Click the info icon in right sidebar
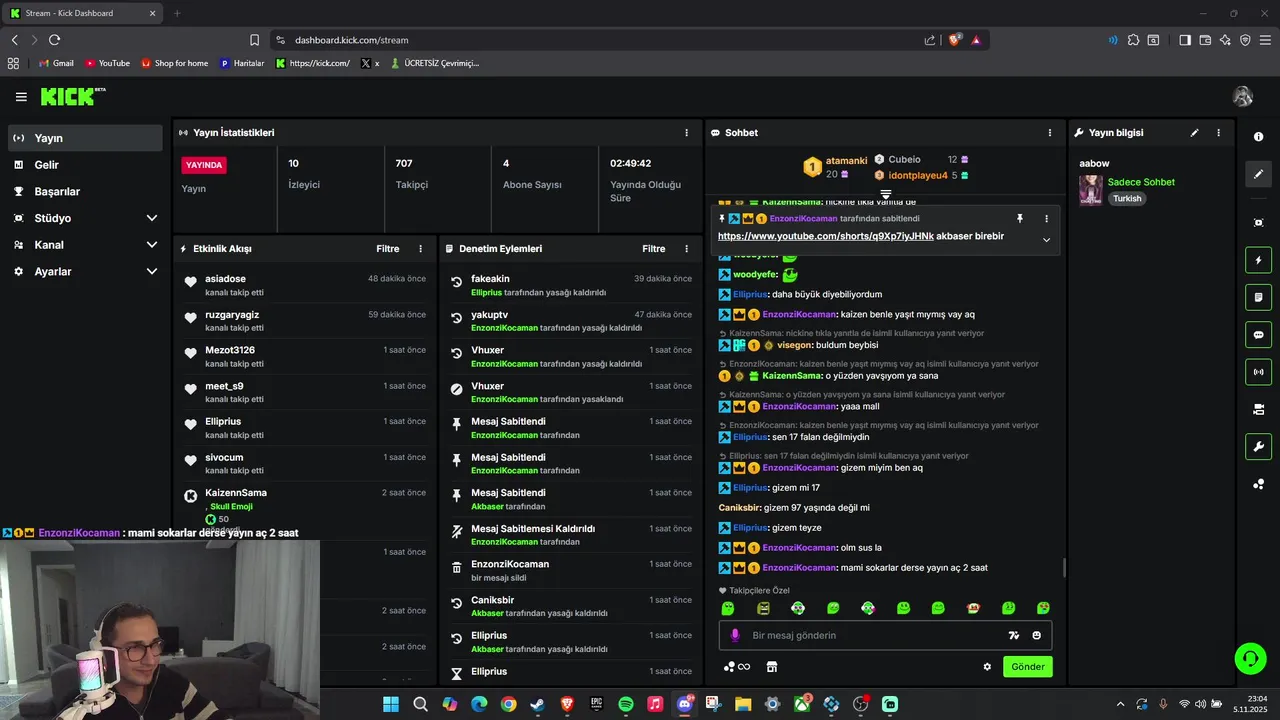The image size is (1280, 720). click(x=1258, y=137)
